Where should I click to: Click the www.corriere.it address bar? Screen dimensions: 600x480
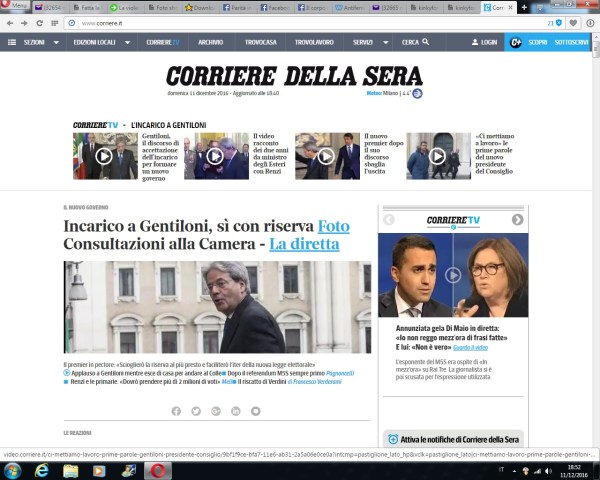pyautogui.click(x=306, y=23)
